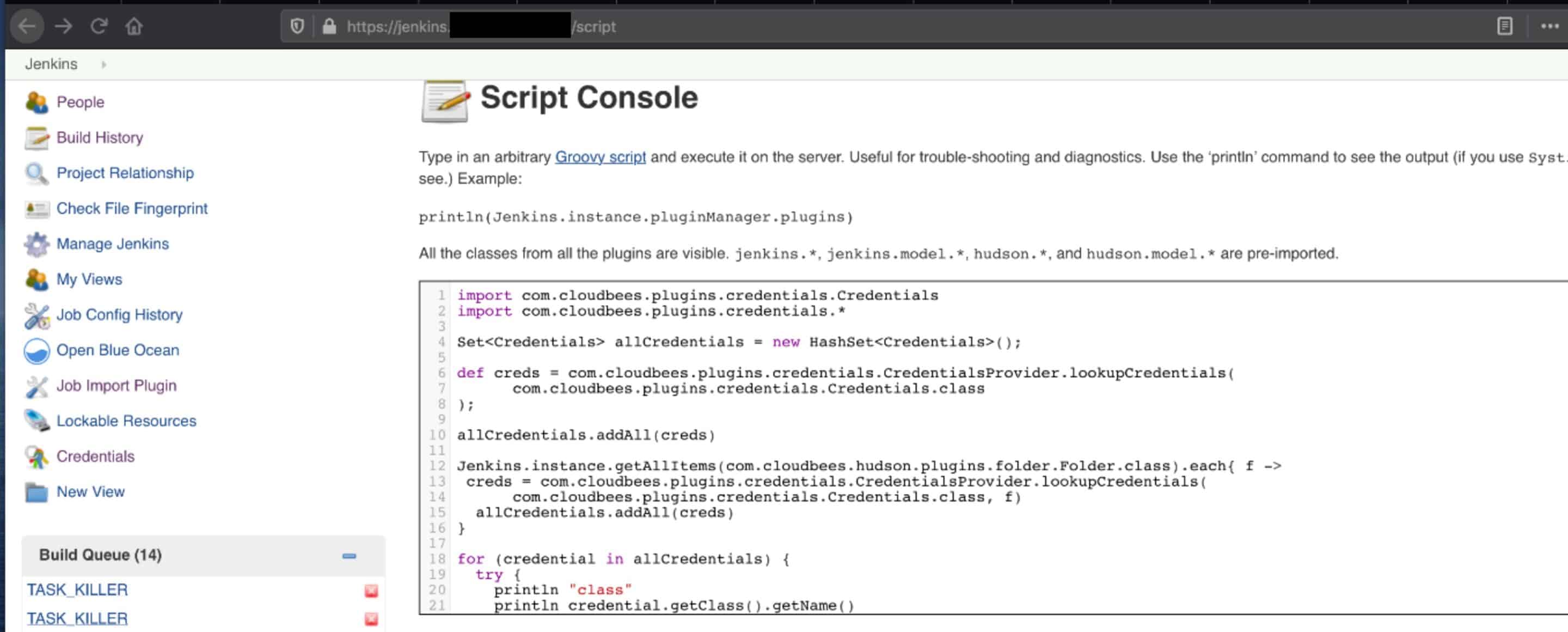Open Job Import Plugin link

coord(117,385)
